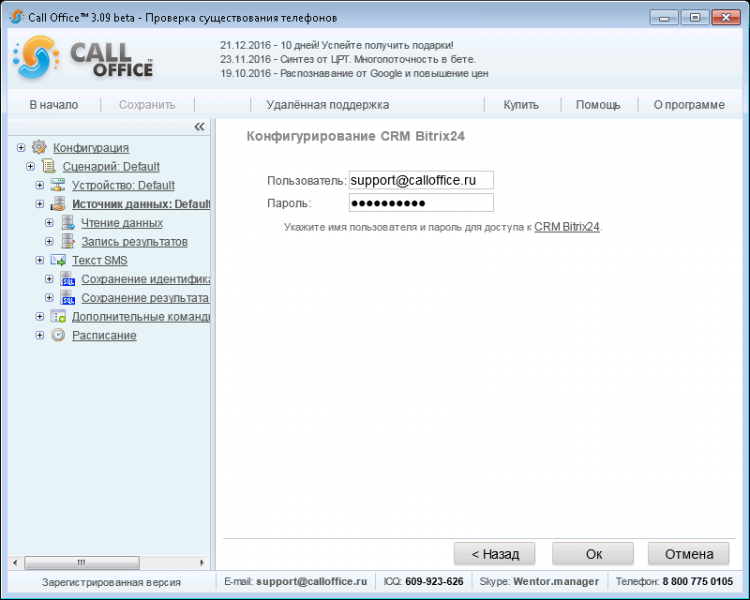Click the icon beside Чтение данных
Screen dimensions: 750x600
point(68,222)
